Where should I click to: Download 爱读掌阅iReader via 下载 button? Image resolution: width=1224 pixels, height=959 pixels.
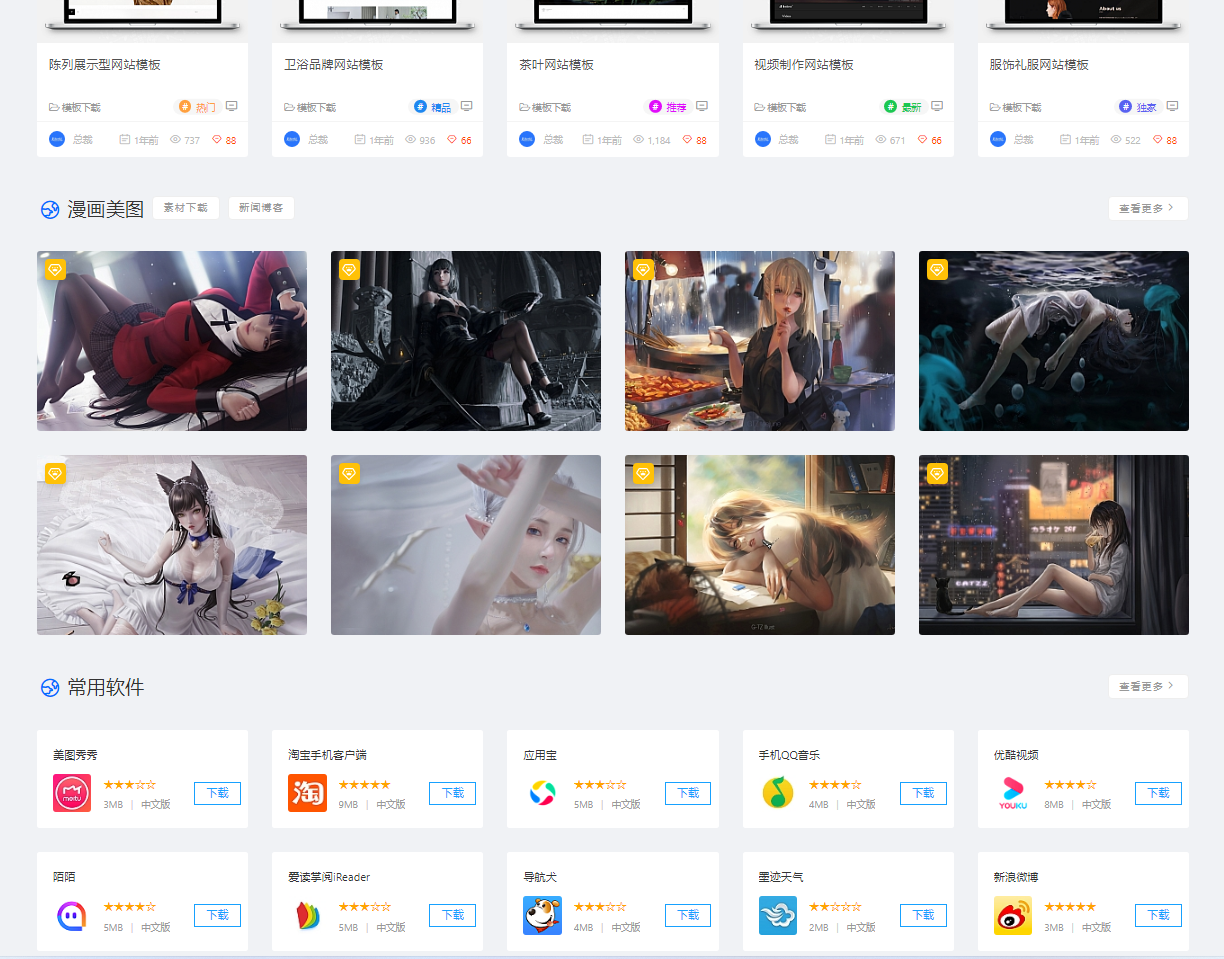point(452,915)
